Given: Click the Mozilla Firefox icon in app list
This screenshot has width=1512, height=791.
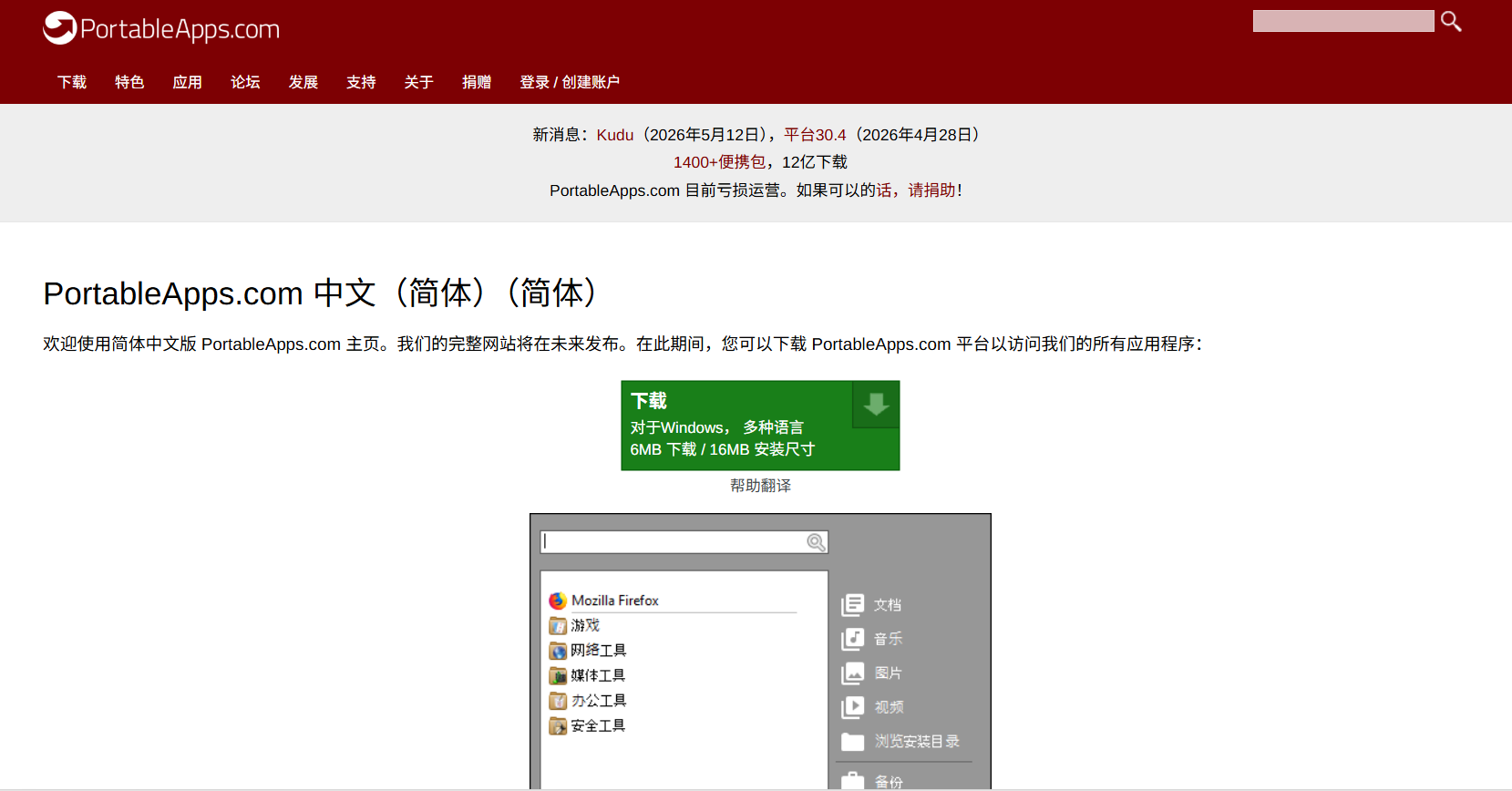Looking at the screenshot, I should pos(558,601).
